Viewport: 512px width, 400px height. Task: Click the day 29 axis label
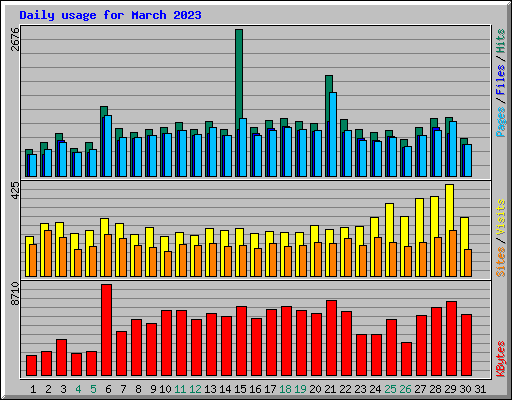pos(450,389)
